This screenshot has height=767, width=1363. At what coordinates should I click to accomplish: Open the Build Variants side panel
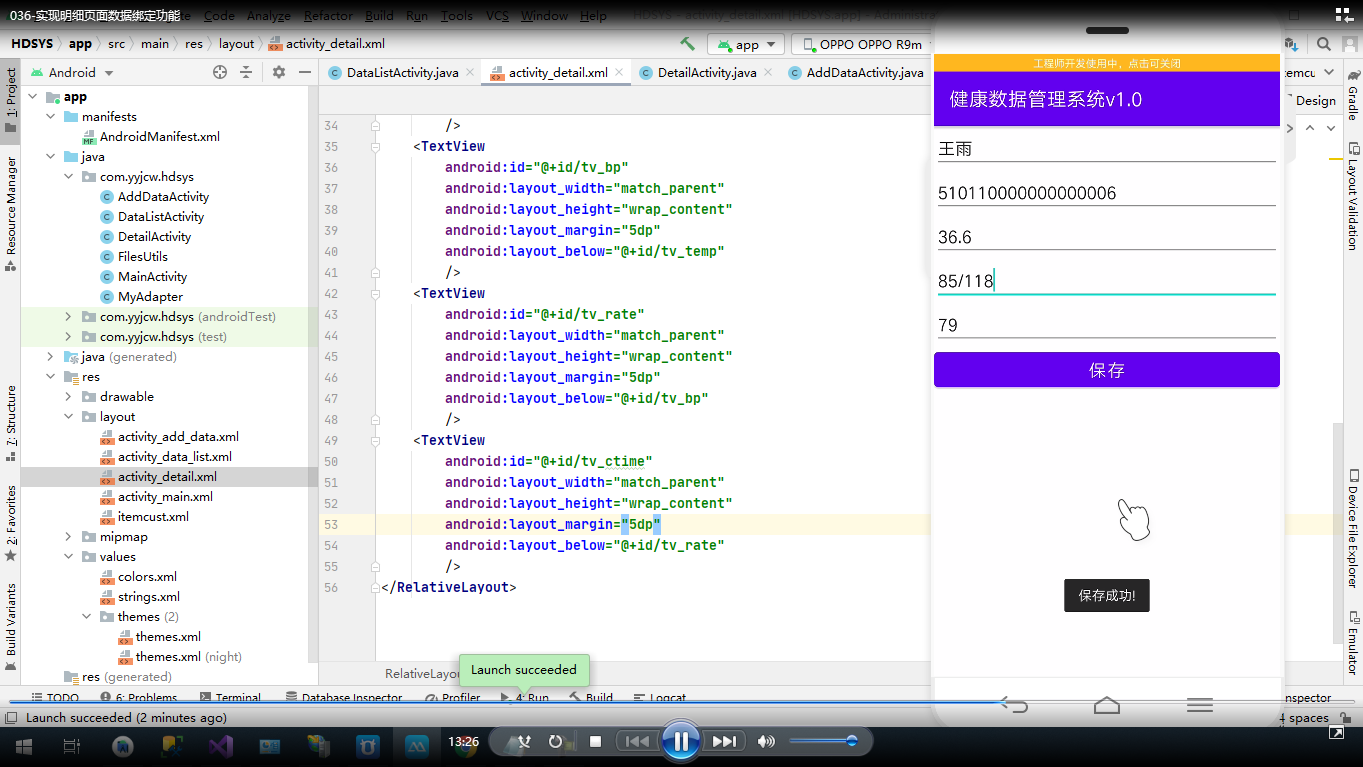tap(11, 625)
